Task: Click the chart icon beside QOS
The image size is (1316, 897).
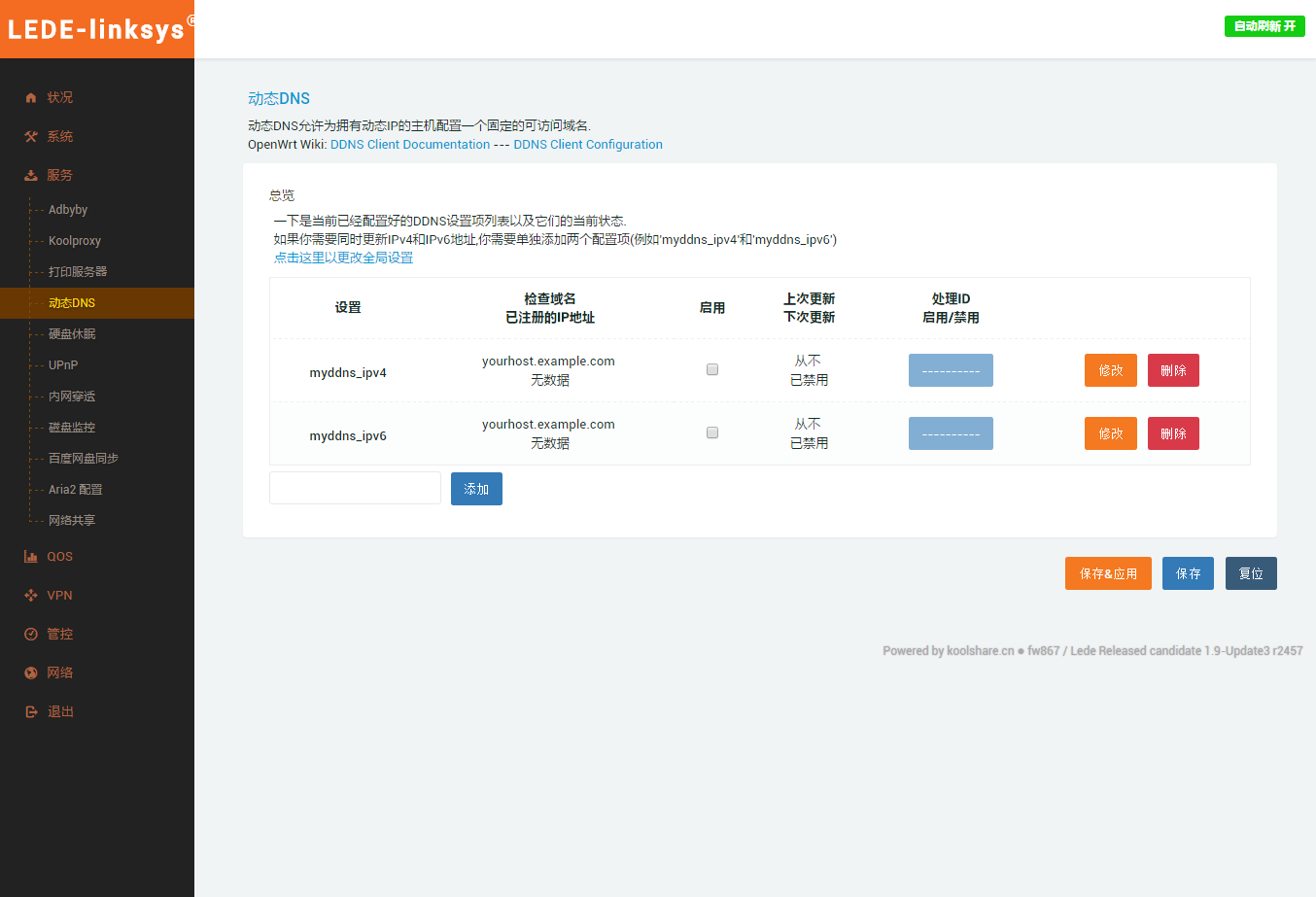Action: [31, 557]
